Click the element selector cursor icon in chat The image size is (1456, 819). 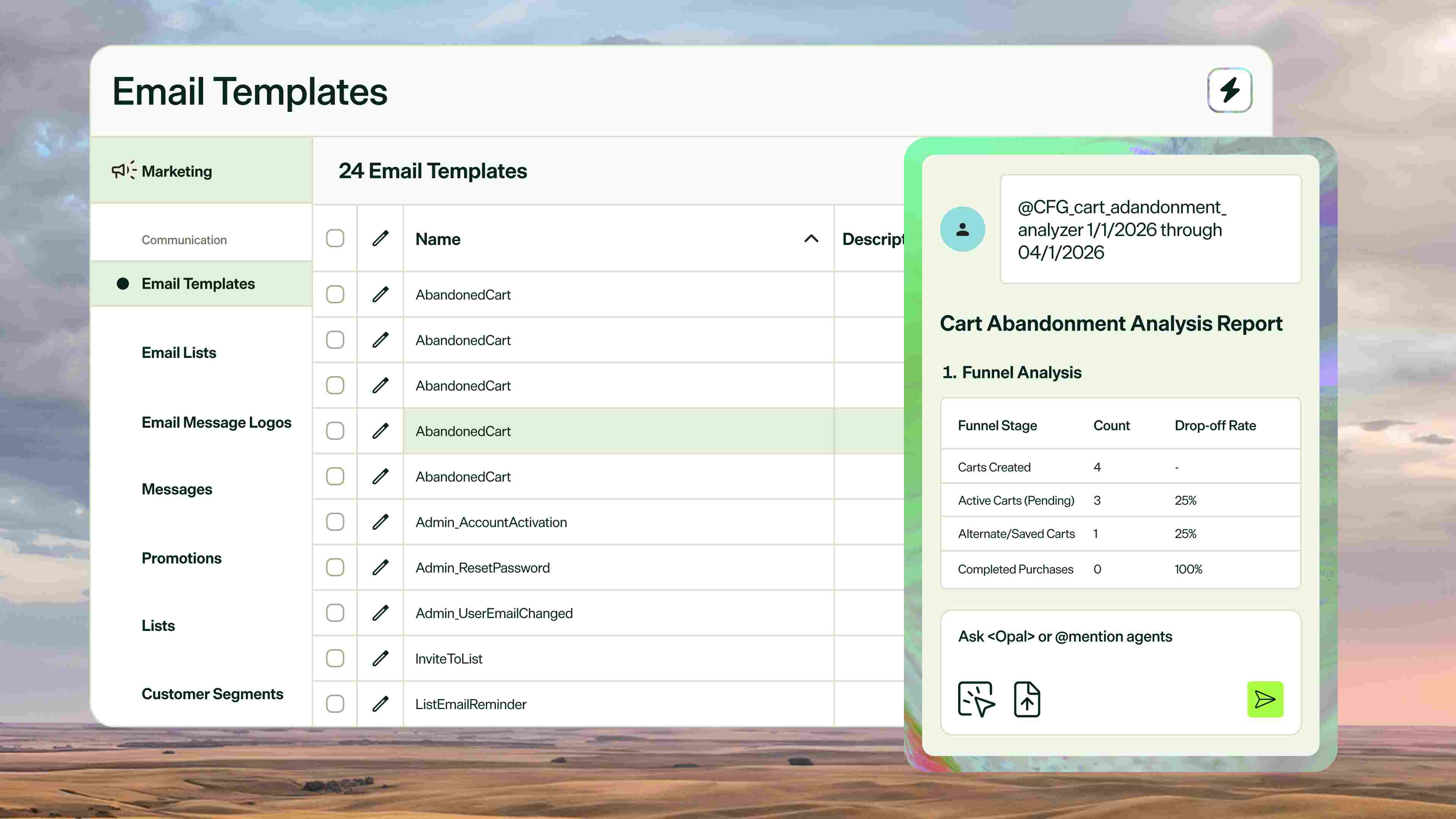[x=976, y=699]
